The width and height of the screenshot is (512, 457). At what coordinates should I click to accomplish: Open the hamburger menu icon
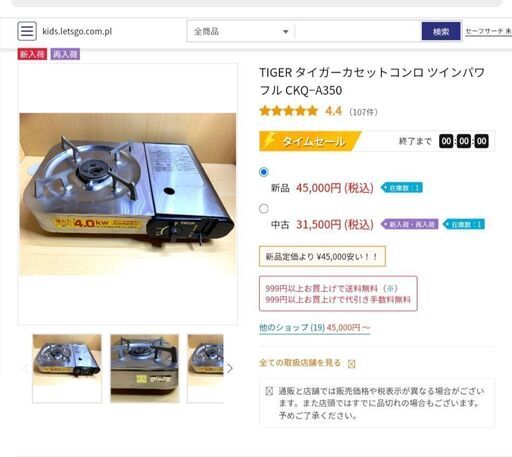(x=27, y=31)
